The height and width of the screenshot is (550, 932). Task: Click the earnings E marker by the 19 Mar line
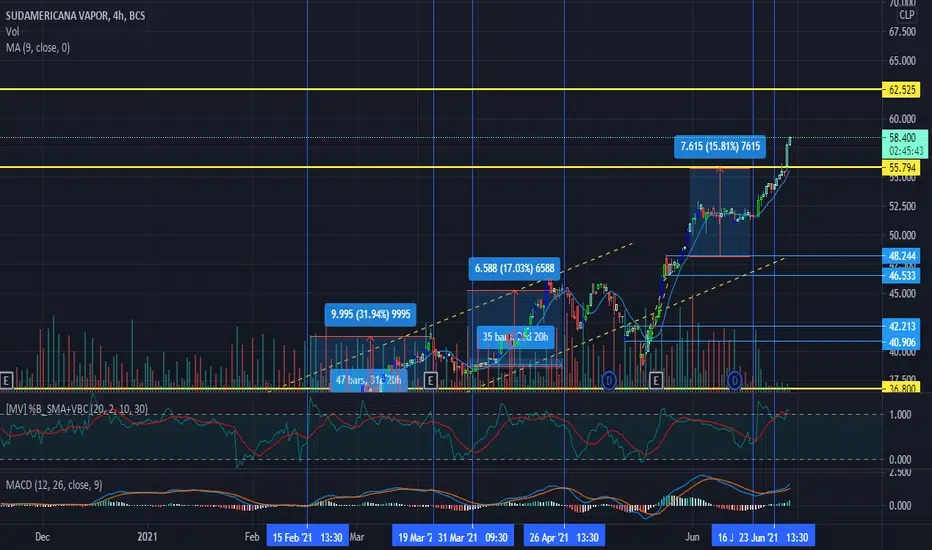click(431, 380)
